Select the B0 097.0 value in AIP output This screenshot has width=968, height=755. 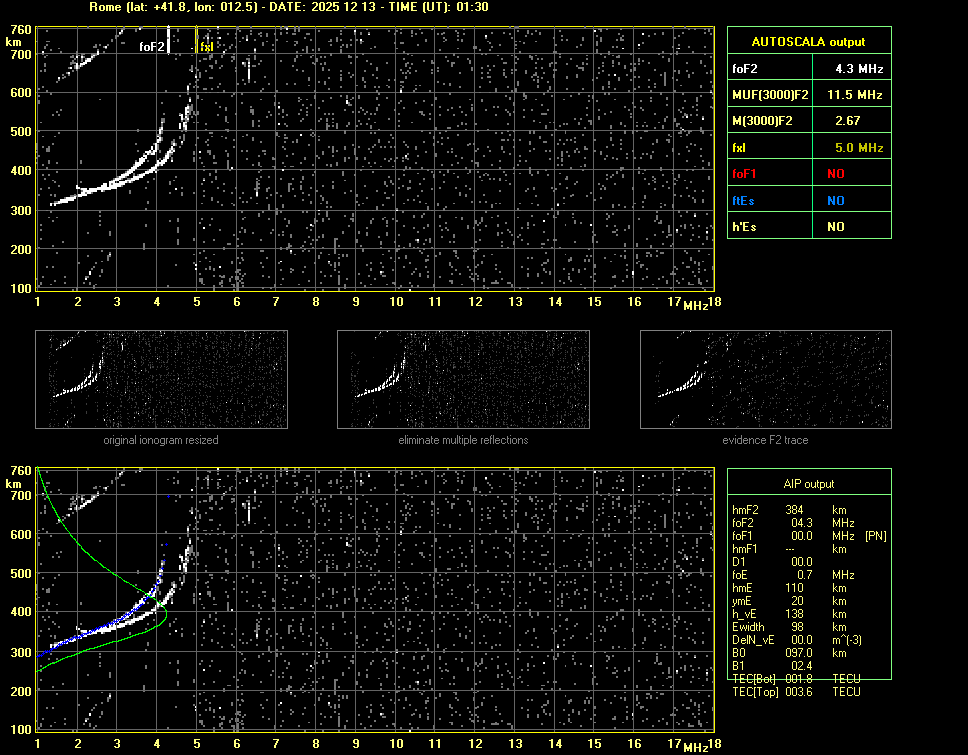click(800, 653)
